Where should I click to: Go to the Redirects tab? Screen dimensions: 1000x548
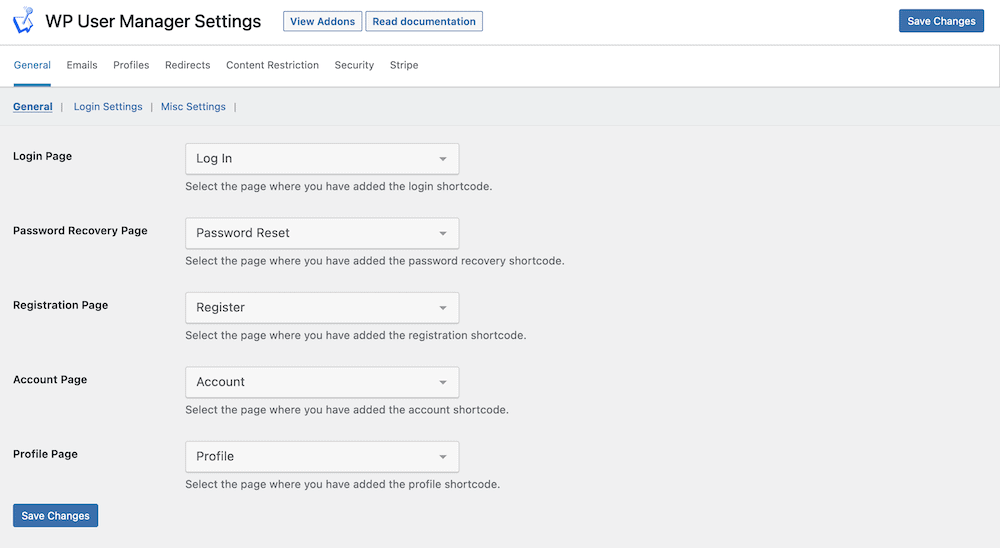[188, 65]
